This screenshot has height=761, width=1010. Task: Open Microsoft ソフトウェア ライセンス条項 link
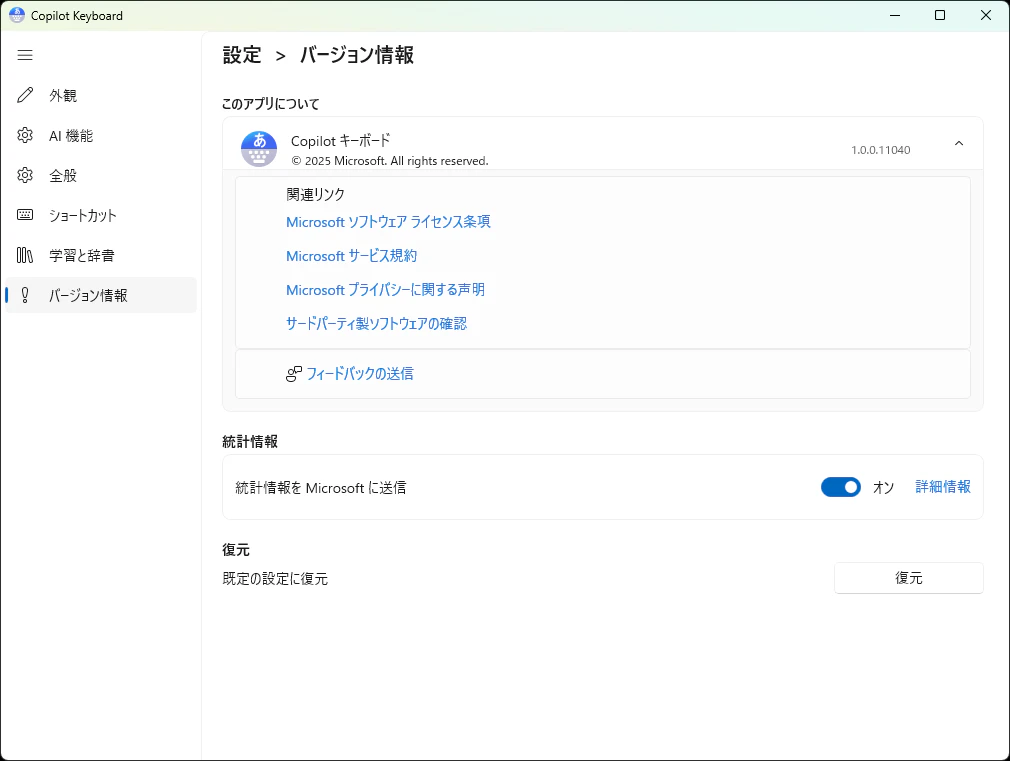388,222
